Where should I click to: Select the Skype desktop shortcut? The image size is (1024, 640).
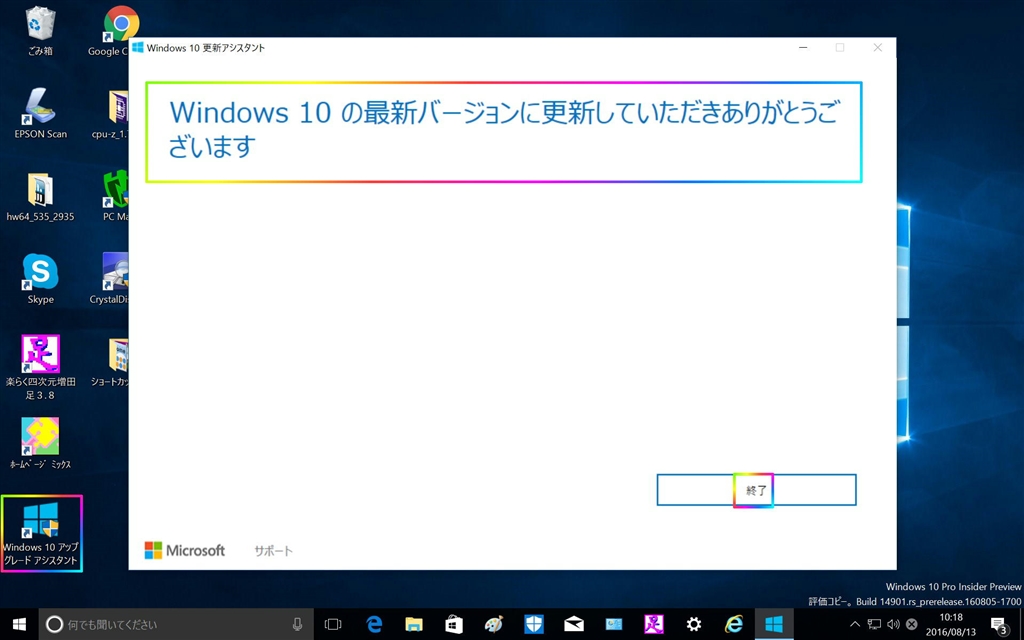tap(40, 279)
